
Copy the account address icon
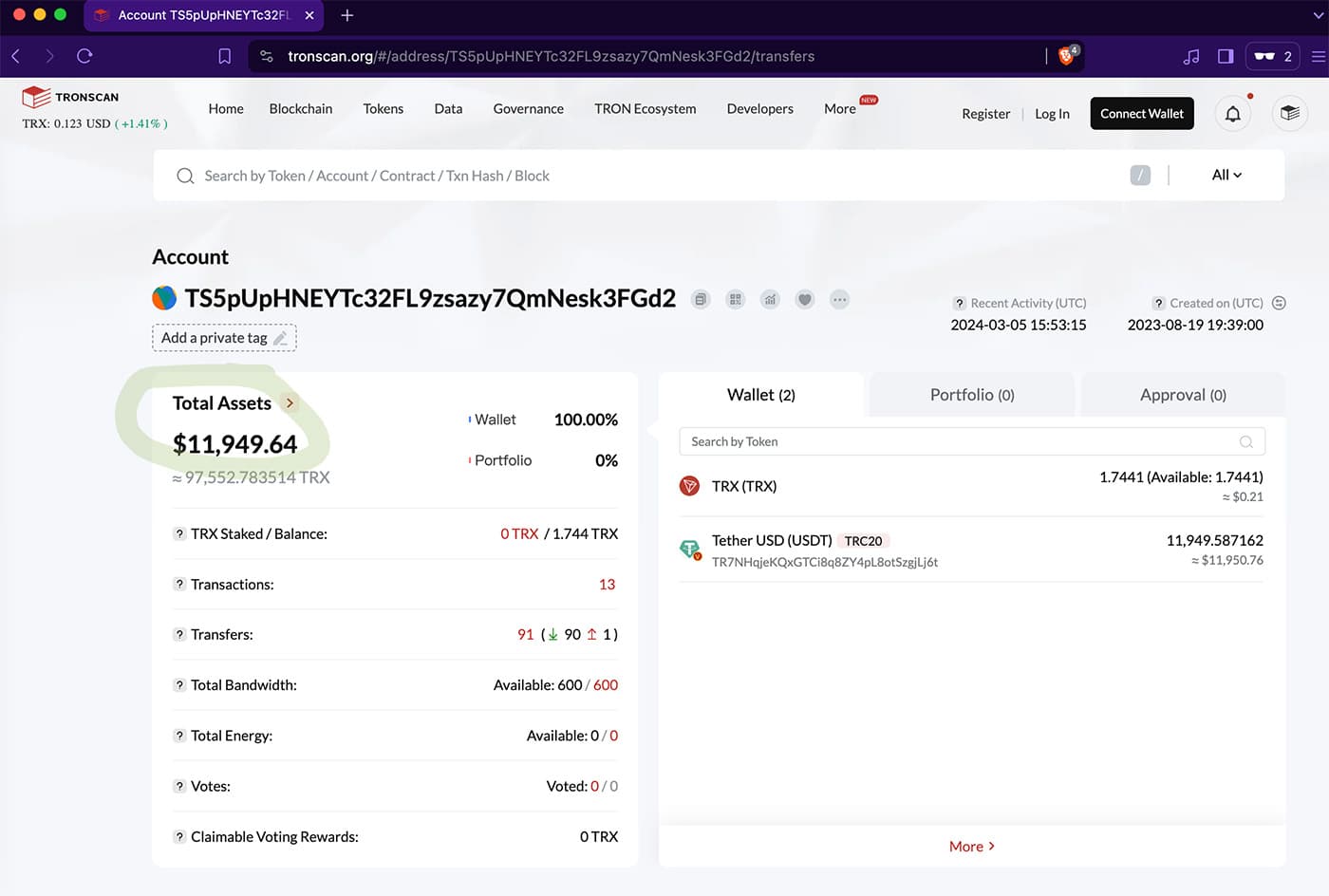click(701, 300)
